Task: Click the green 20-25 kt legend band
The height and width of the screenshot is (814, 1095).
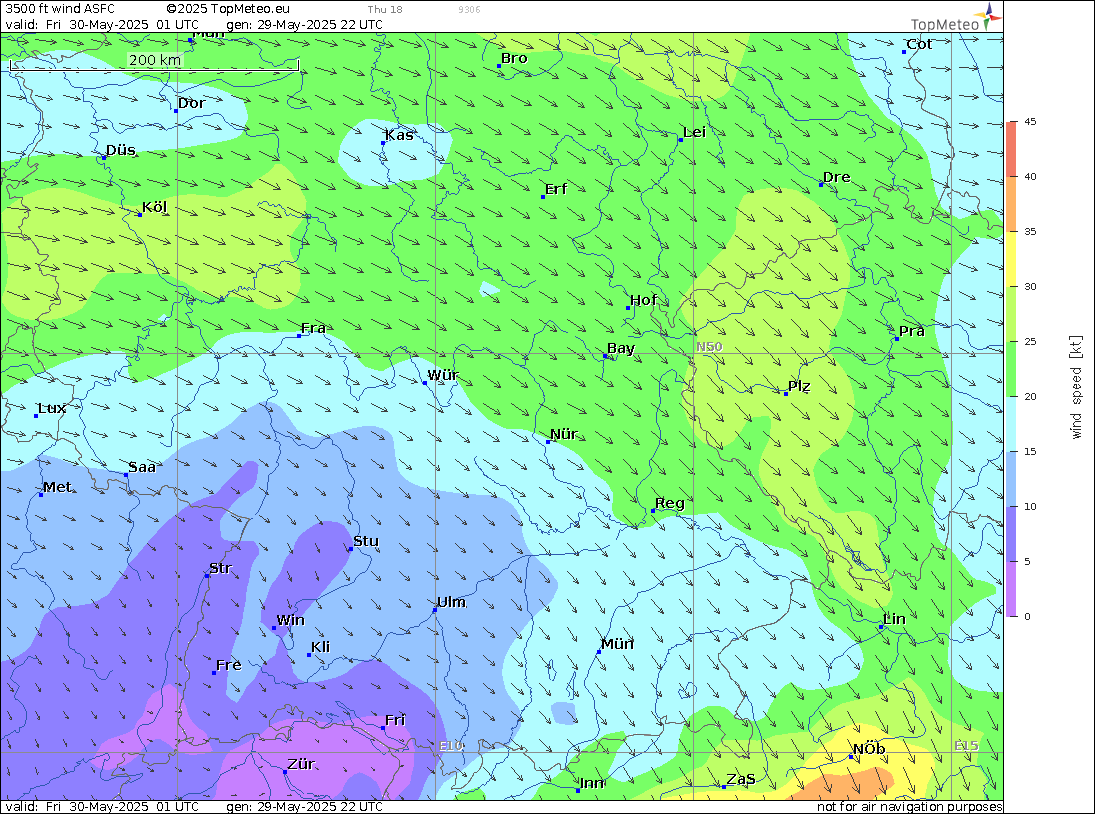Action: pos(1012,369)
